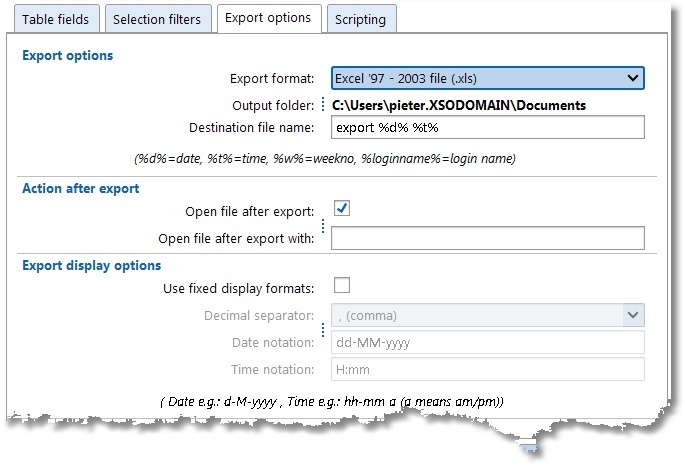Click the Export display options section header
Viewport: 685px width, 467px height.
(91, 265)
